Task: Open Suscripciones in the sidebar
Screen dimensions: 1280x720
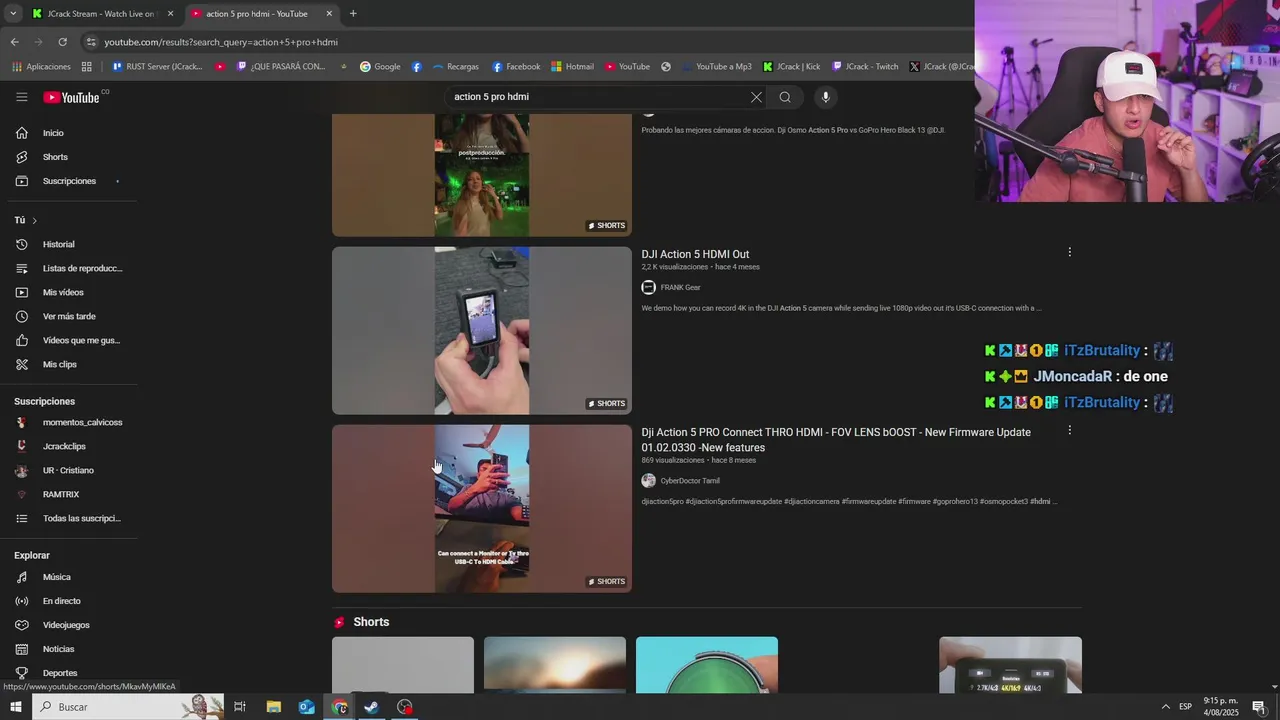Action: 69,181
